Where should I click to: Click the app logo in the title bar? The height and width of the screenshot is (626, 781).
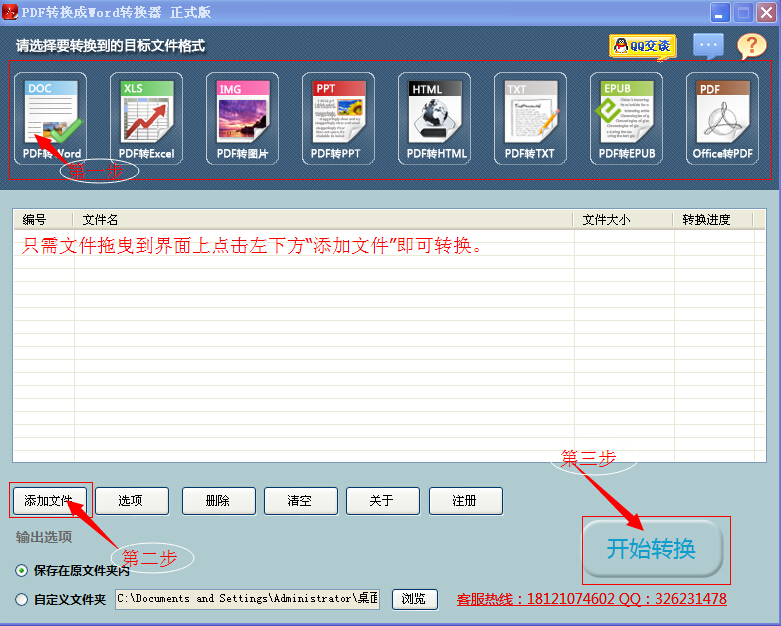pos(10,12)
